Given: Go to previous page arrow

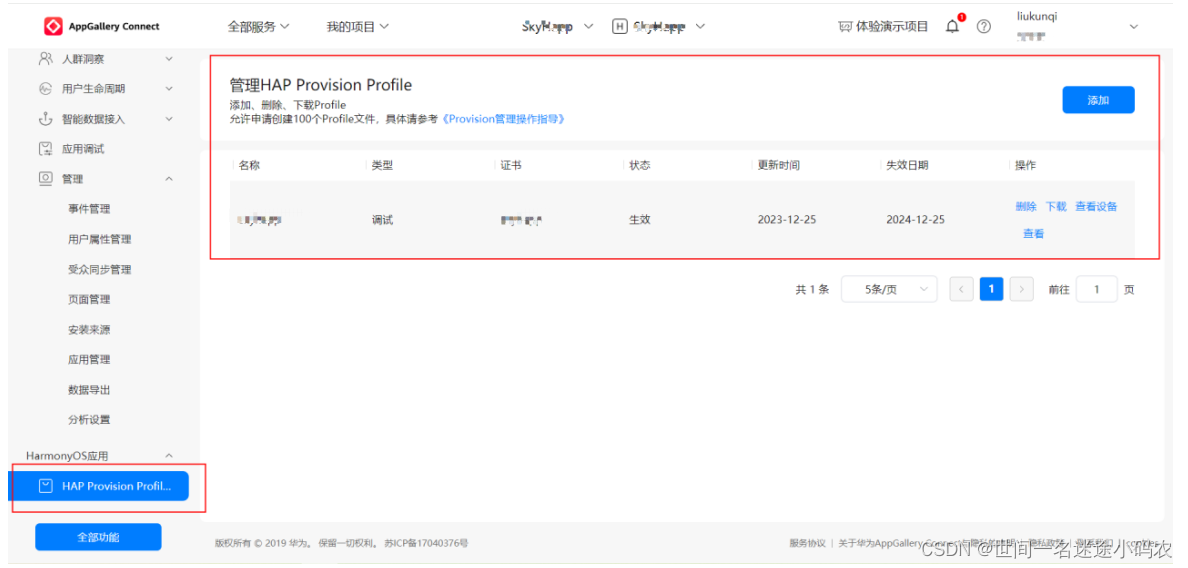Looking at the screenshot, I should (961, 289).
